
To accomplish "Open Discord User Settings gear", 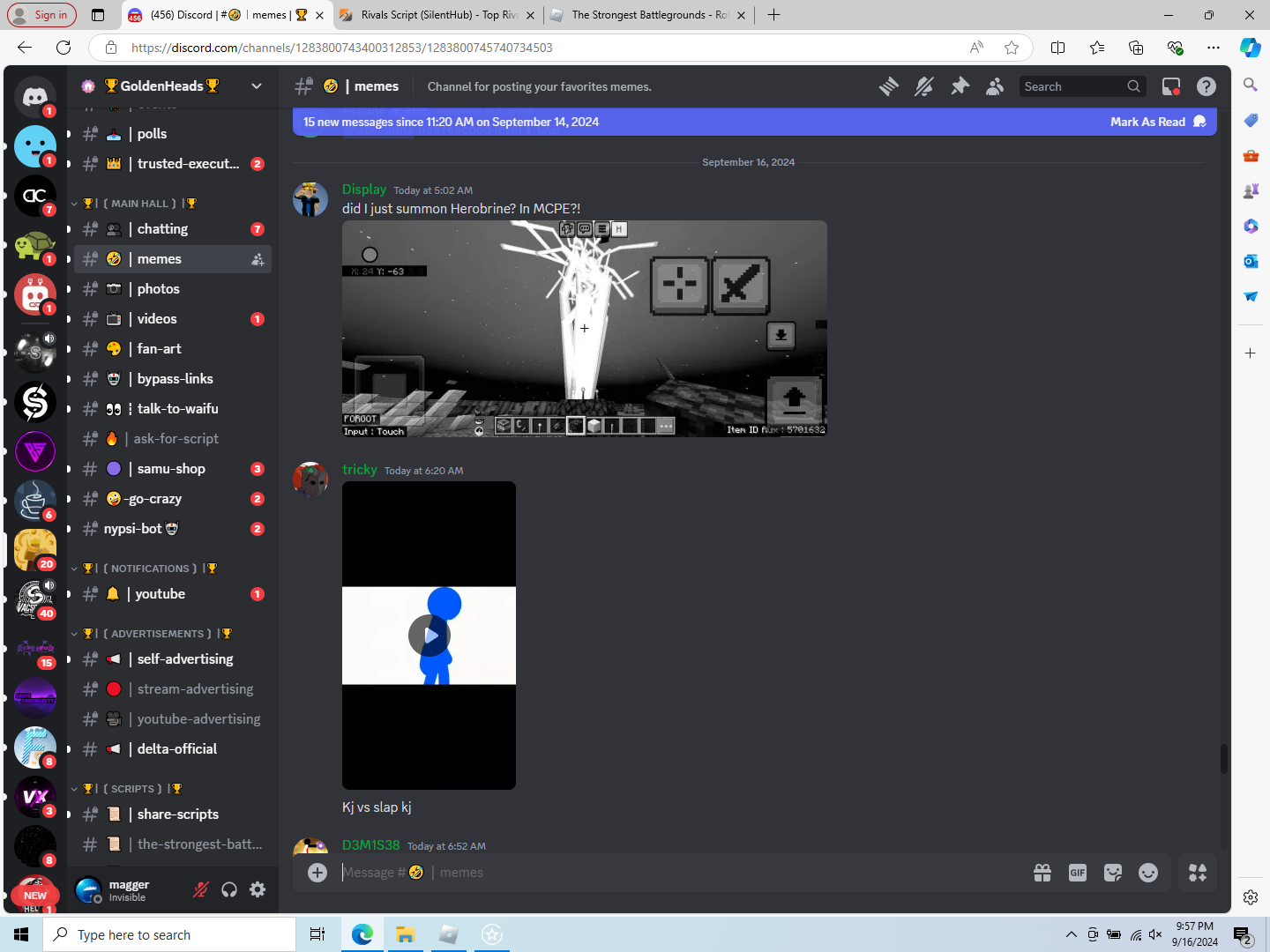I will (258, 889).
